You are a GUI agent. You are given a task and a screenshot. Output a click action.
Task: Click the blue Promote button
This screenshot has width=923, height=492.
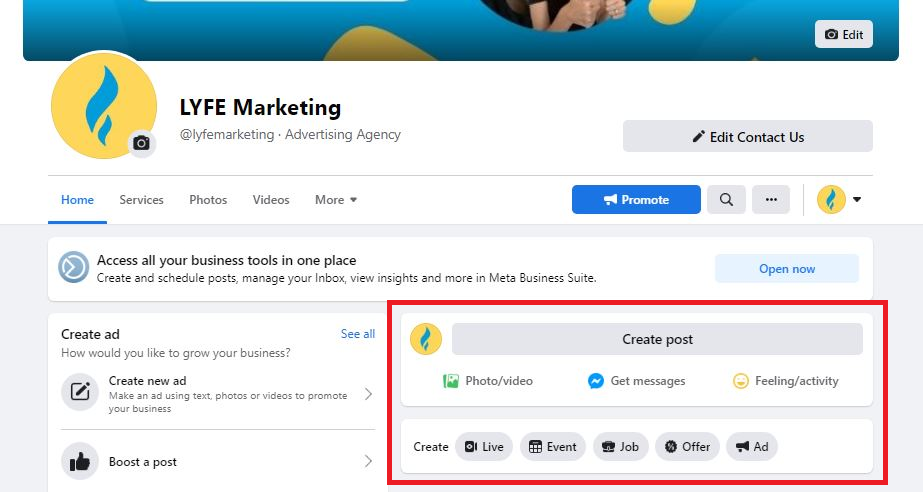tap(635, 200)
